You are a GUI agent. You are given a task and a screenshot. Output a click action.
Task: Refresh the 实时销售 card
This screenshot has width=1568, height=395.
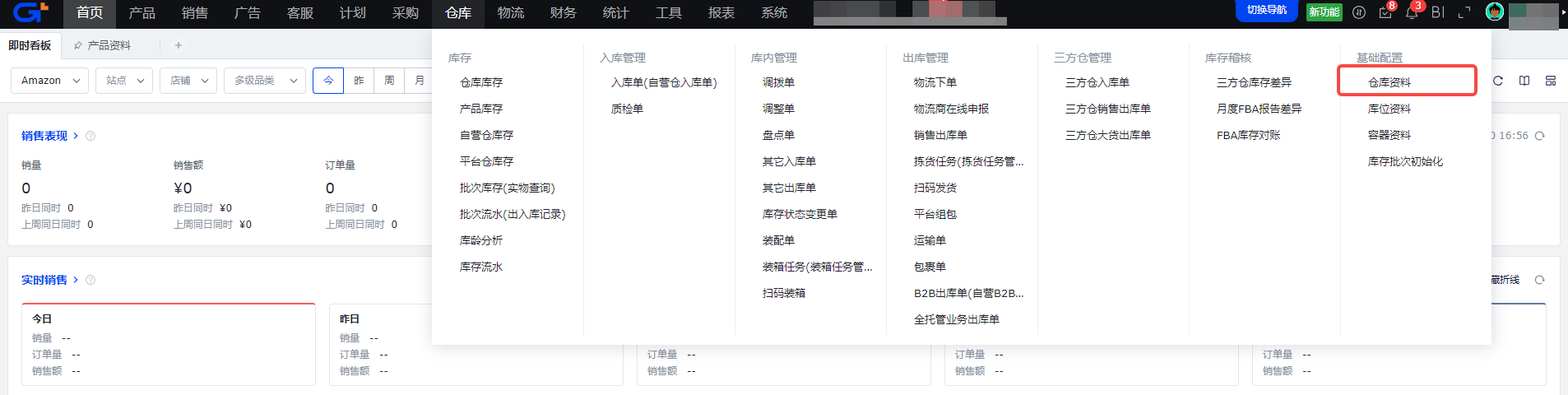[1540, 280]
